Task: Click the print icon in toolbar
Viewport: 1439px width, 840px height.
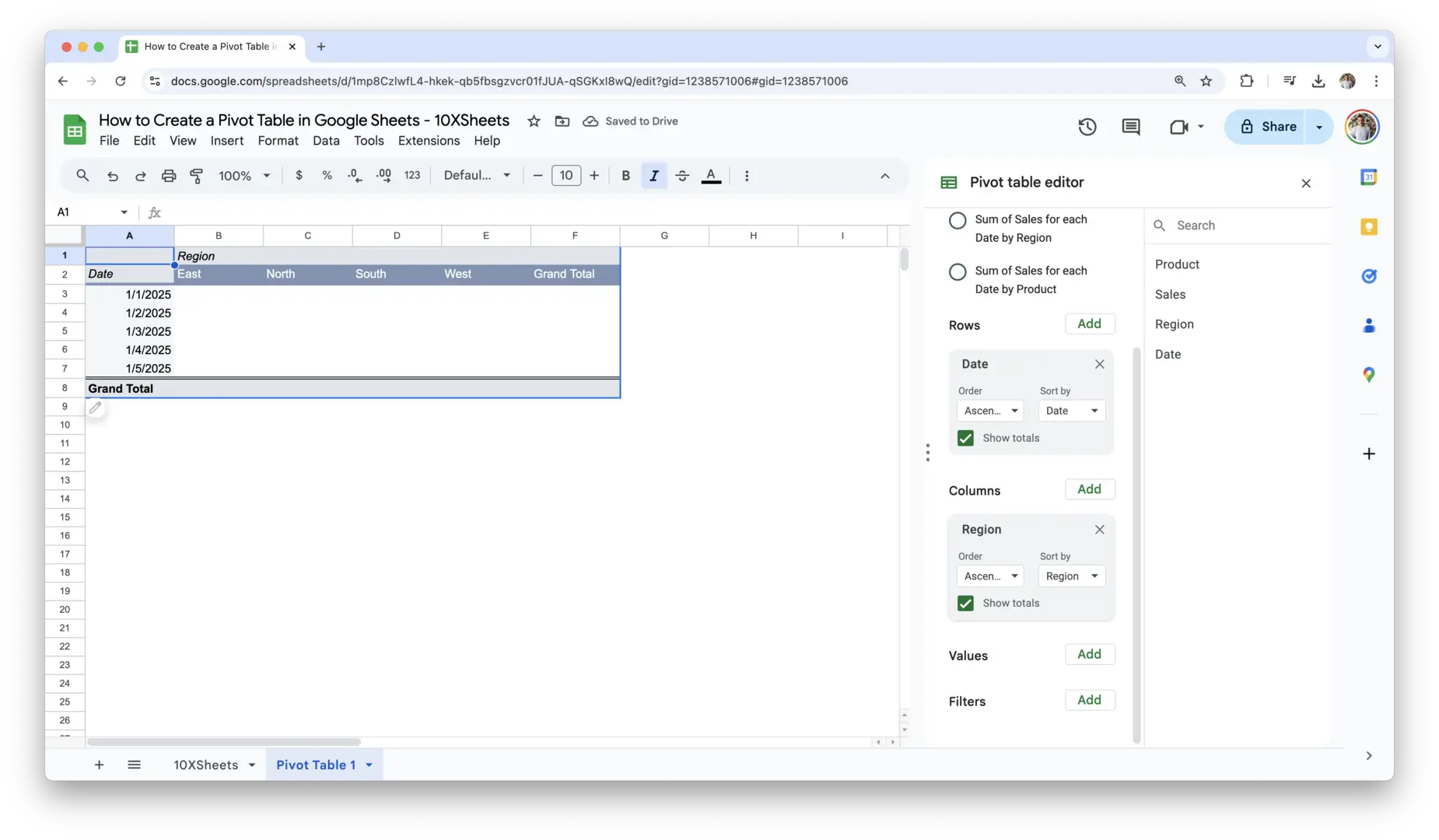Action: [169, 176]
